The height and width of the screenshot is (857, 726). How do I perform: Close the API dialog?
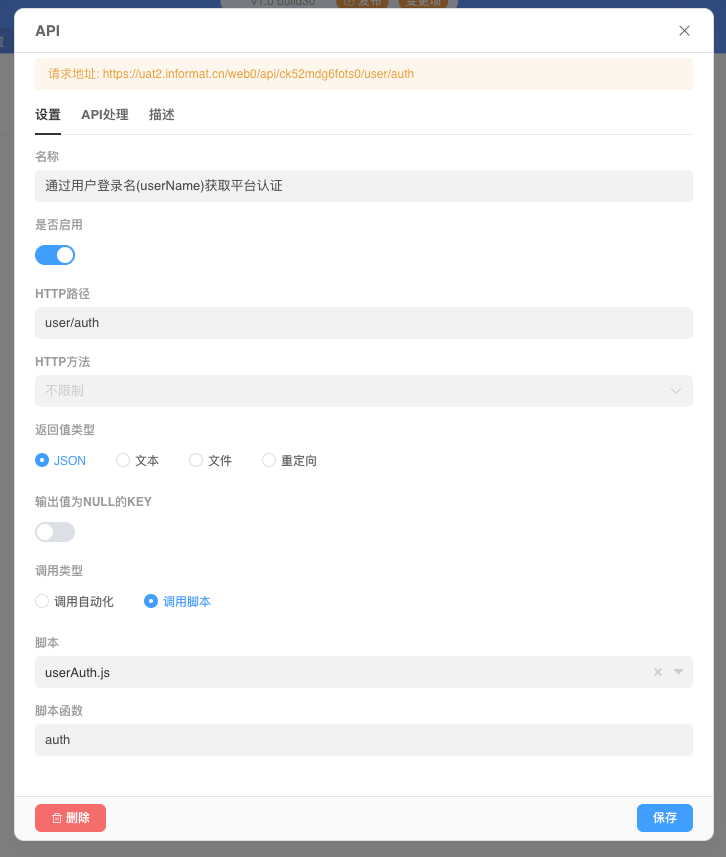(684, 31)
